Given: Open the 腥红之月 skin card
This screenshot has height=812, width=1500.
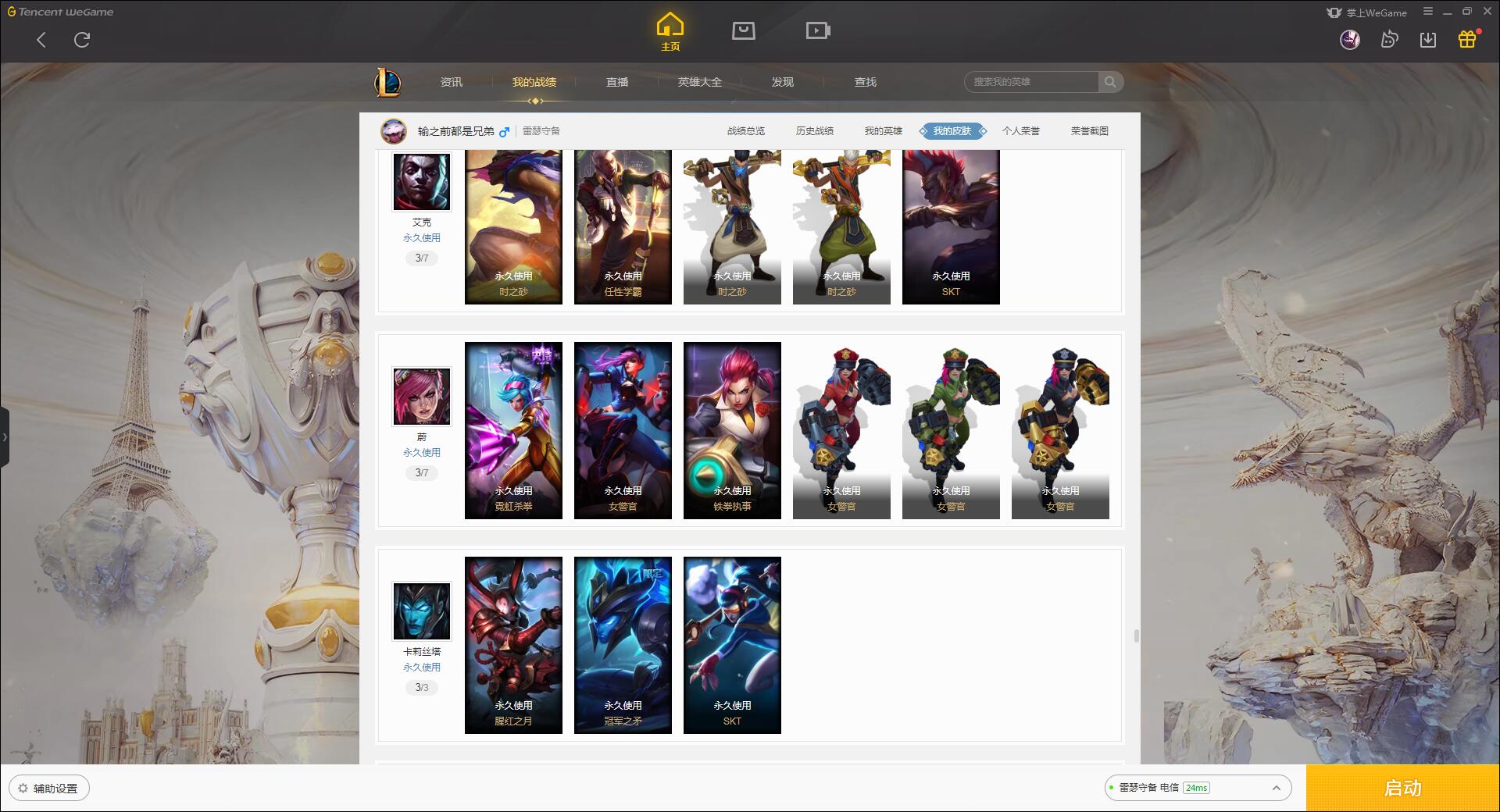Looking at the screenshot, I should click(513, 645).
